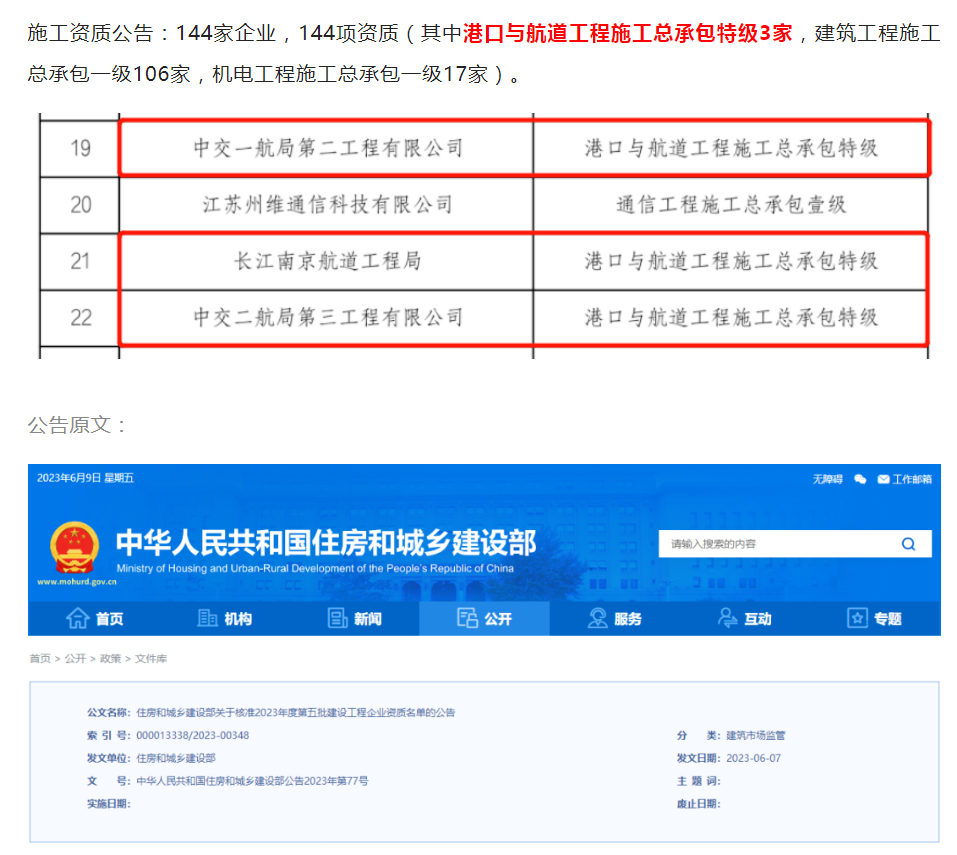Open the 公开 navigation tab
Viewport: 957px width, 855px height.
pyautogui.click(x=484, y=618)
